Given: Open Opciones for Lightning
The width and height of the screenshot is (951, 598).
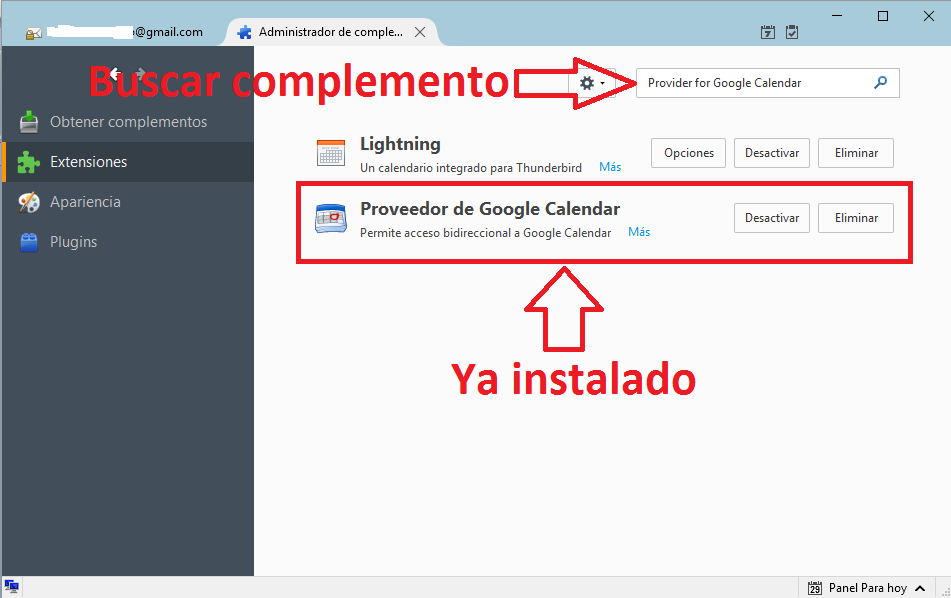Looking at the screenshot, I should [688, 153].
